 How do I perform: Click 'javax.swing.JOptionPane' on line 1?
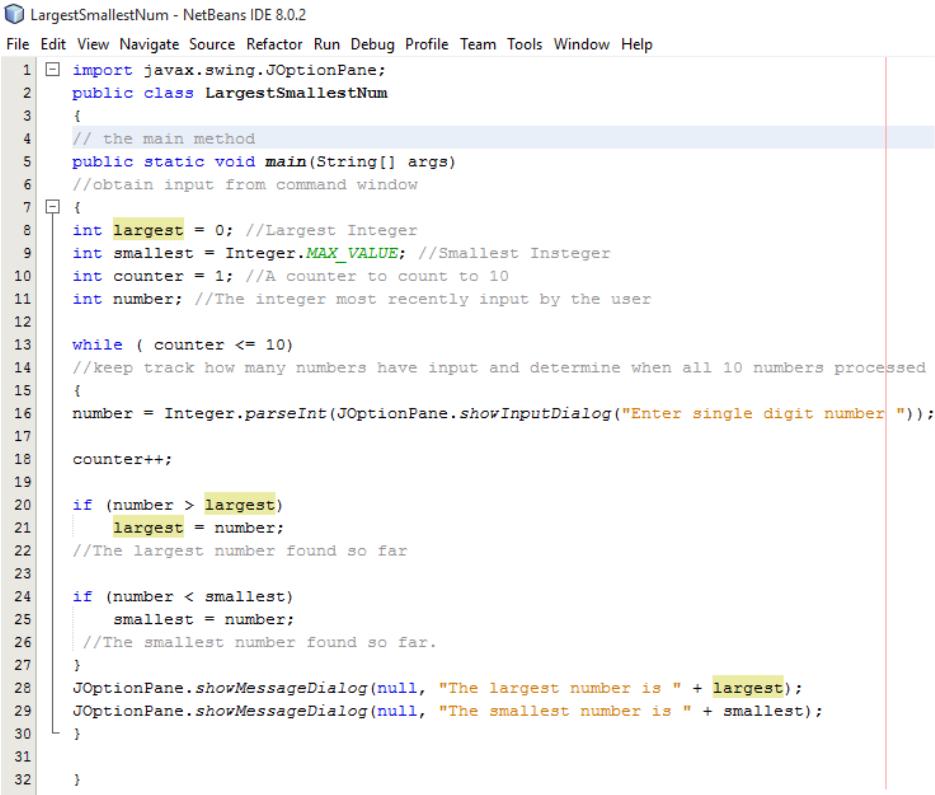pos(260,70)
